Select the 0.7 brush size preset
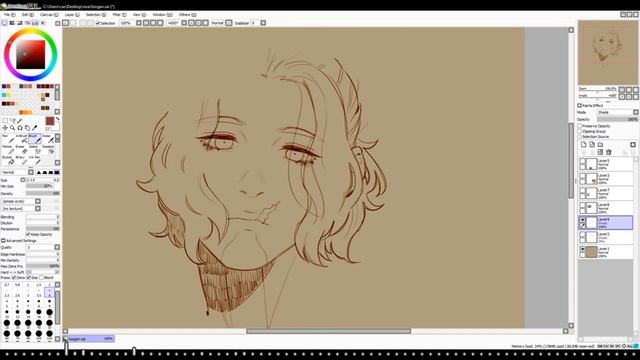The image size is (640, 360). [7, 287]
